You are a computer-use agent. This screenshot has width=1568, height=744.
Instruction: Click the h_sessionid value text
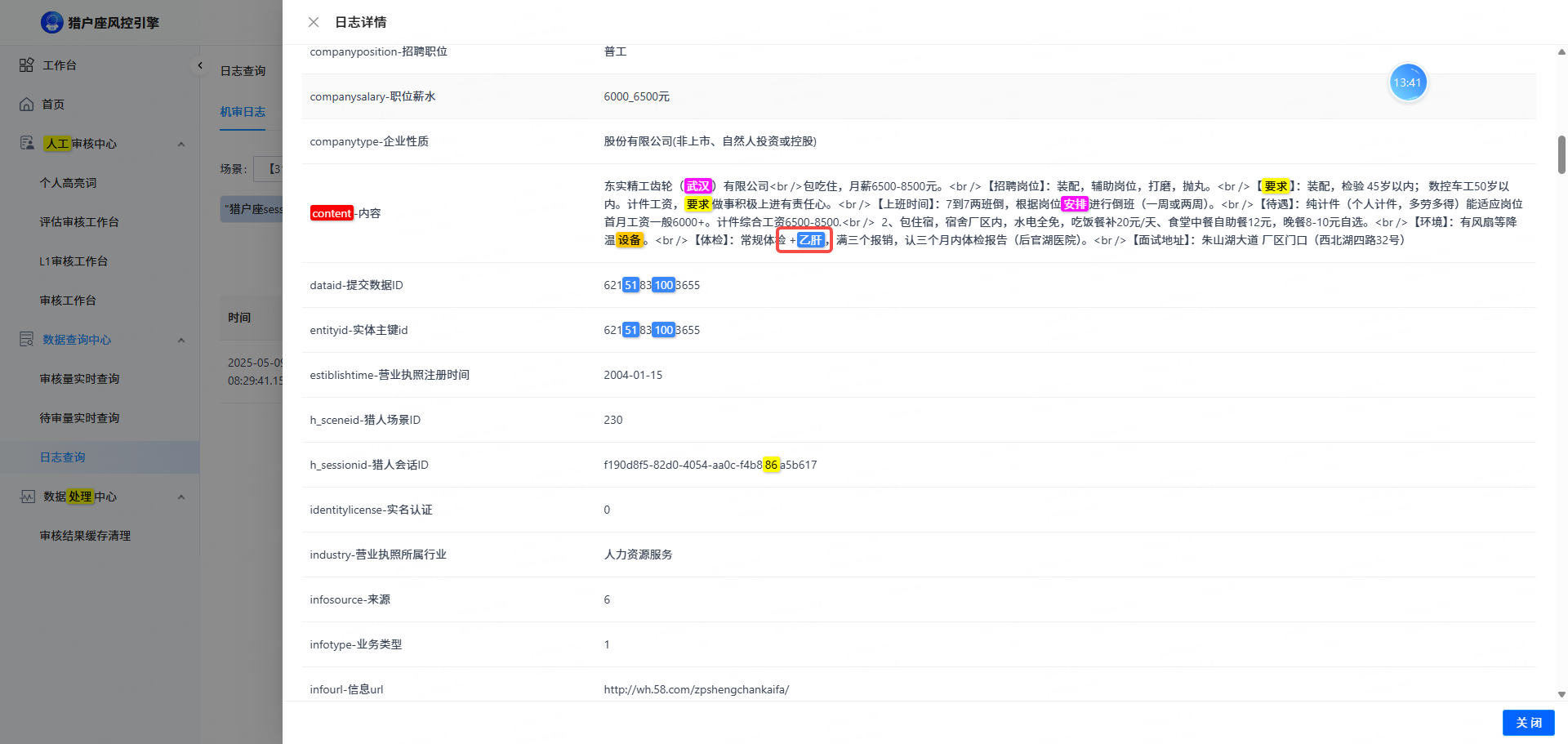pyautogui.click(x=710, y=465)
